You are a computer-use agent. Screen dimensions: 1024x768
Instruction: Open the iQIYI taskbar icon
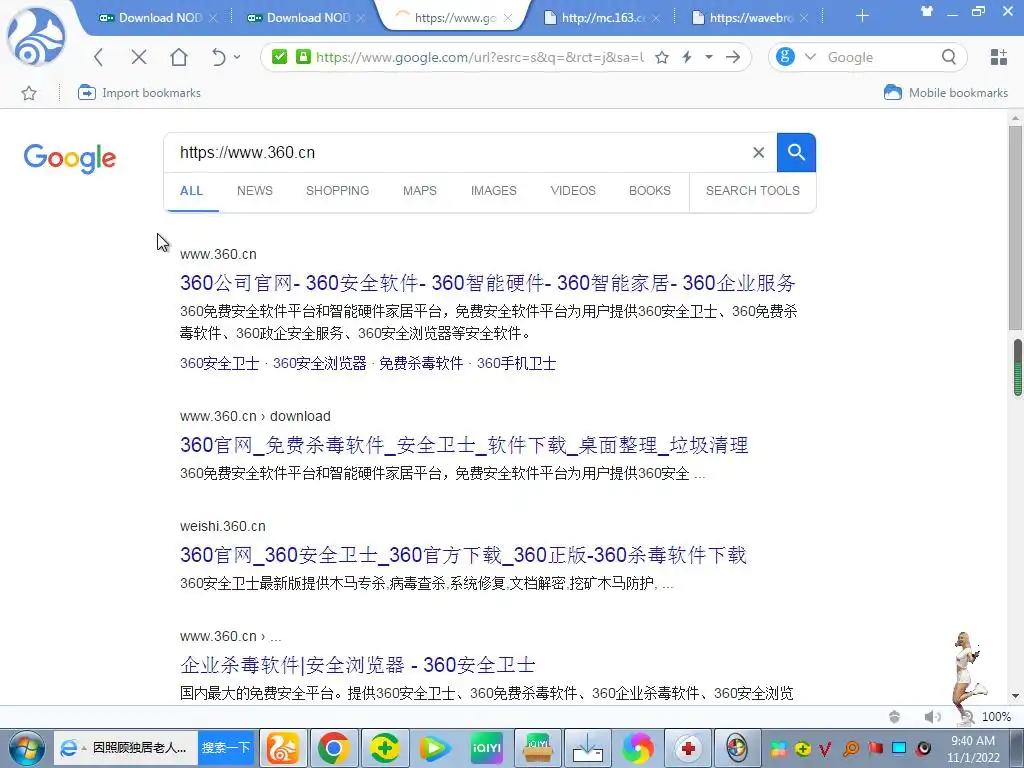coord(487,748)
